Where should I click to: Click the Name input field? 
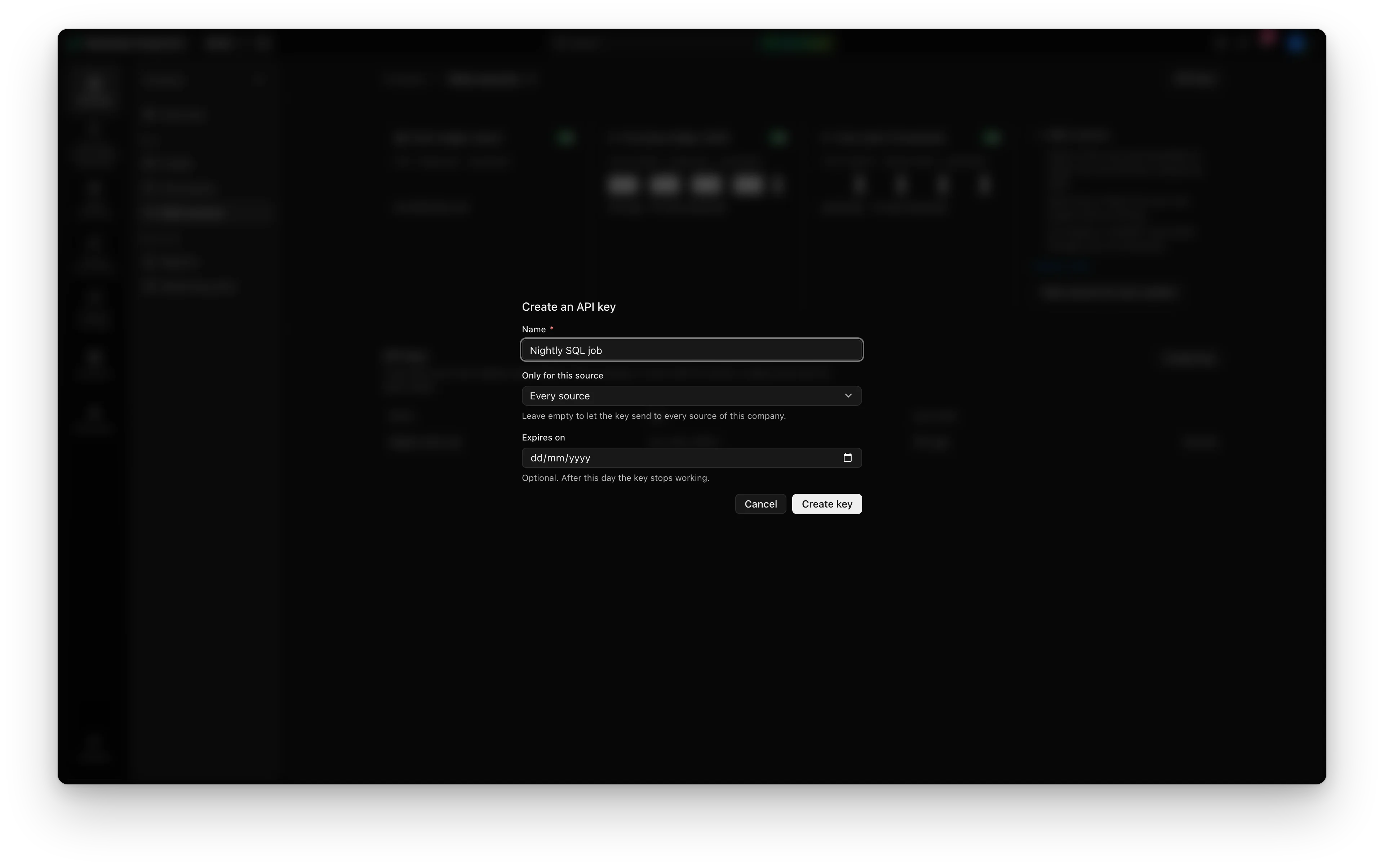click(x=692, y=350)
